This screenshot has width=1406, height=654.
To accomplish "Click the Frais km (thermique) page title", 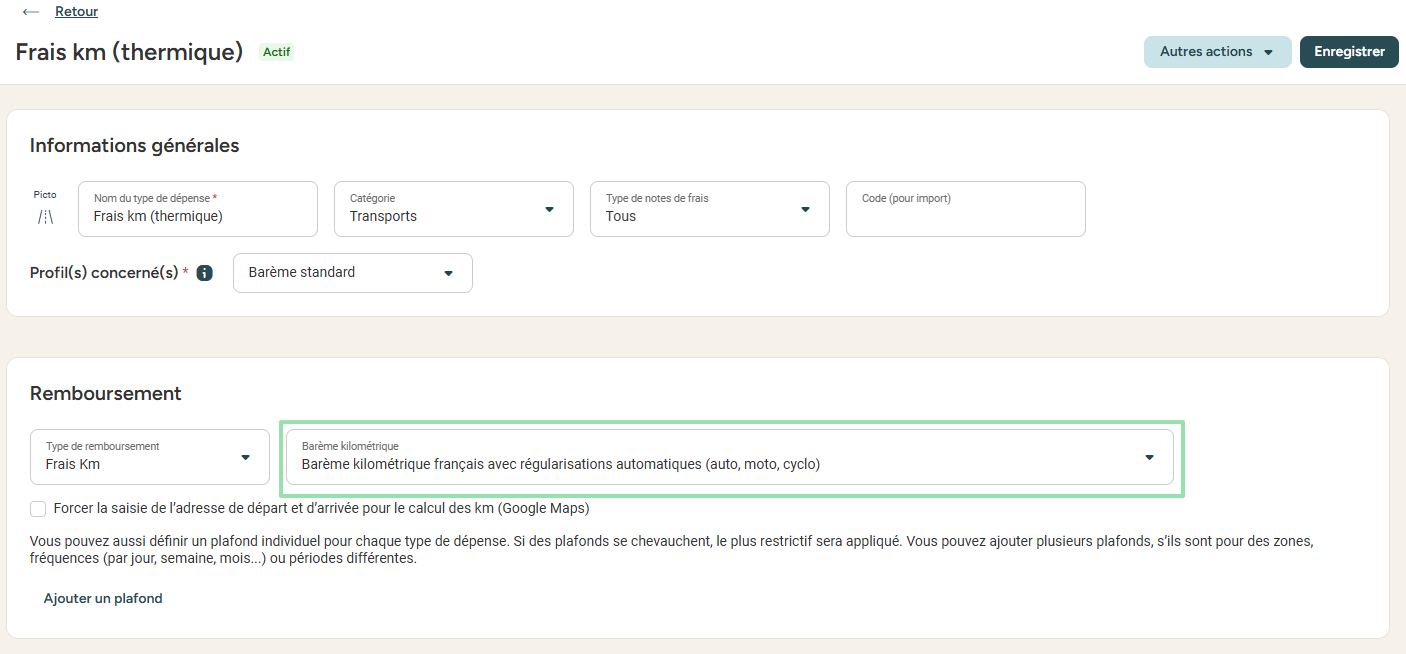I will click(129, 52).
